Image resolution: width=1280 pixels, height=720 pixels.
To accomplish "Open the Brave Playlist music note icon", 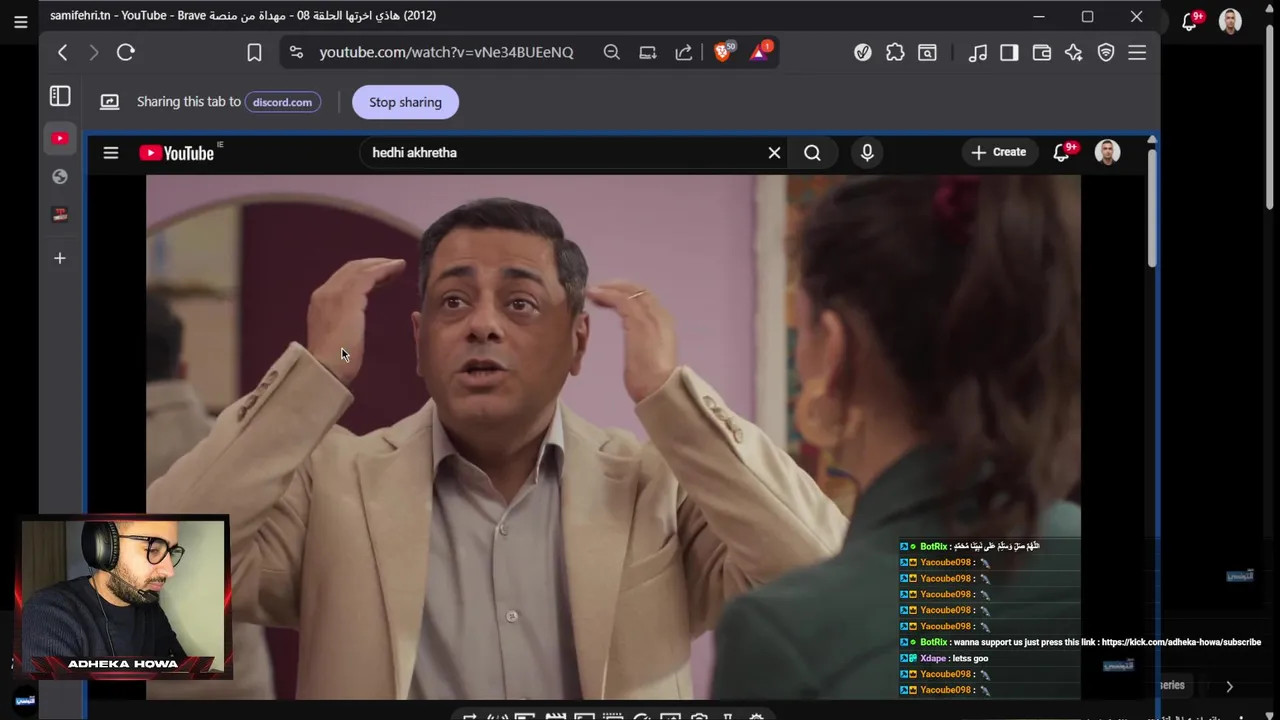I will (x=978, y=52).
